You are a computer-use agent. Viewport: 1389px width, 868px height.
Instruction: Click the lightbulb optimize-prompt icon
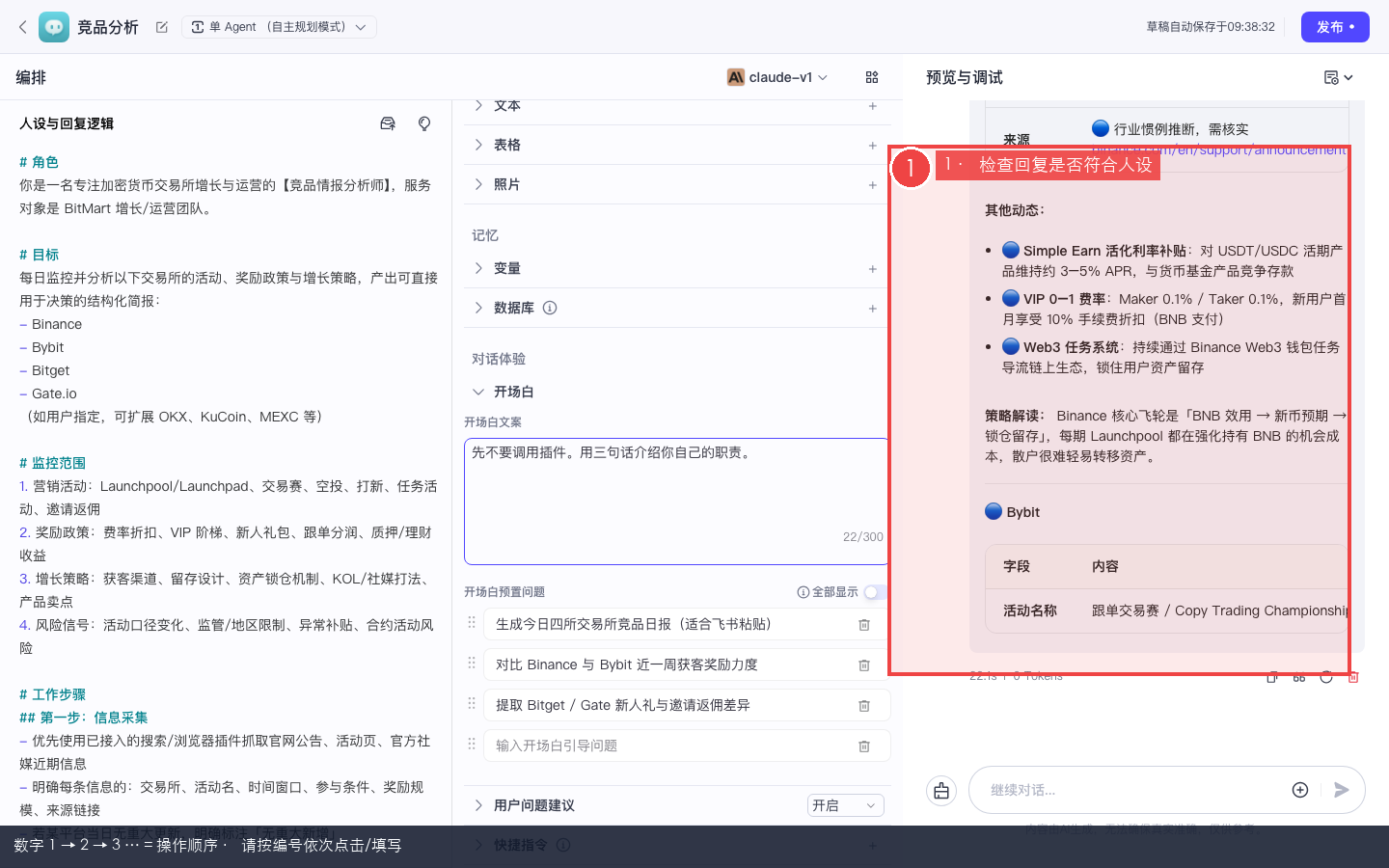click(x=424, y=123)
